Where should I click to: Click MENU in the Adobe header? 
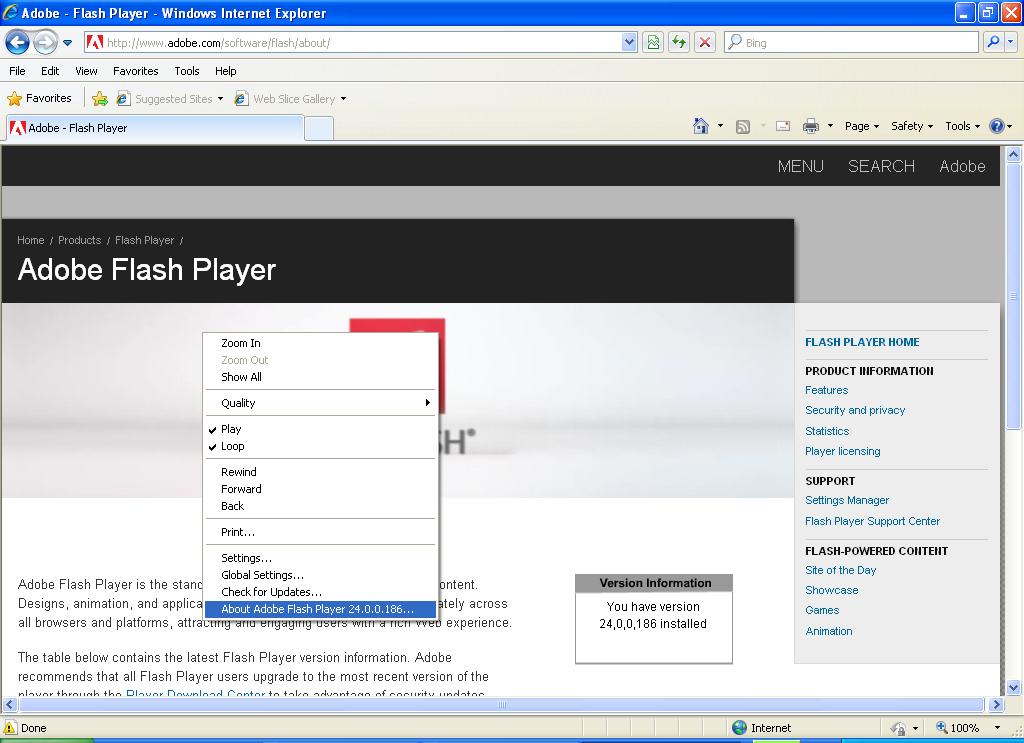801,166
